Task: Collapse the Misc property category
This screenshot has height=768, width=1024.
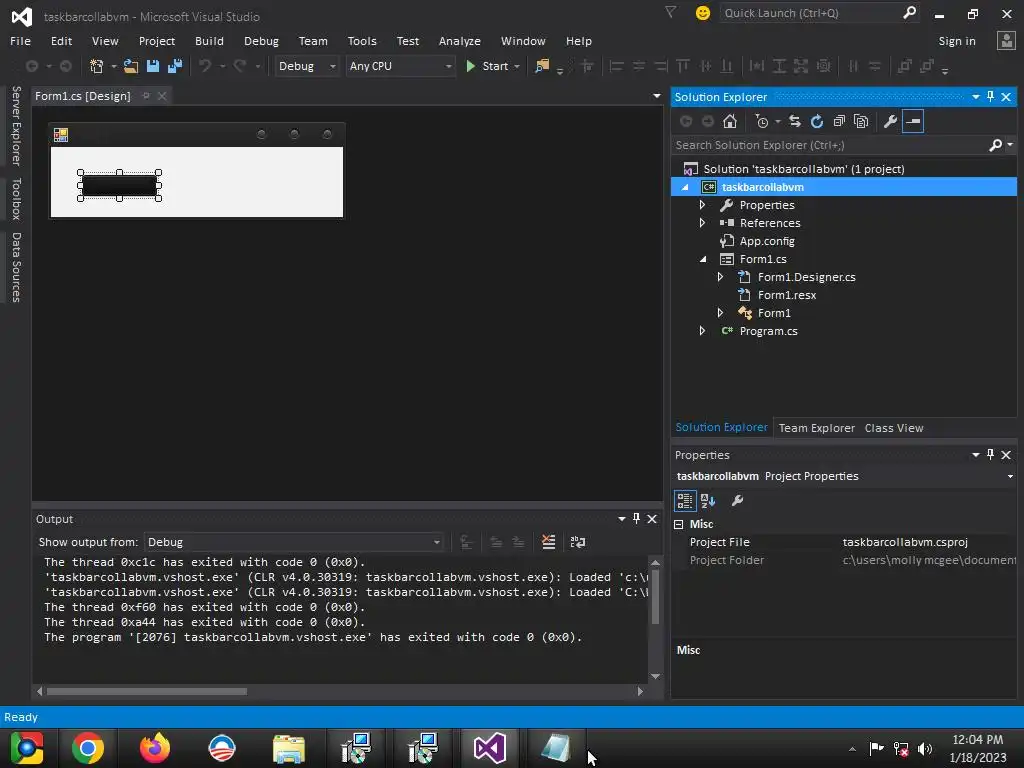Action: [x=679, y=524]
